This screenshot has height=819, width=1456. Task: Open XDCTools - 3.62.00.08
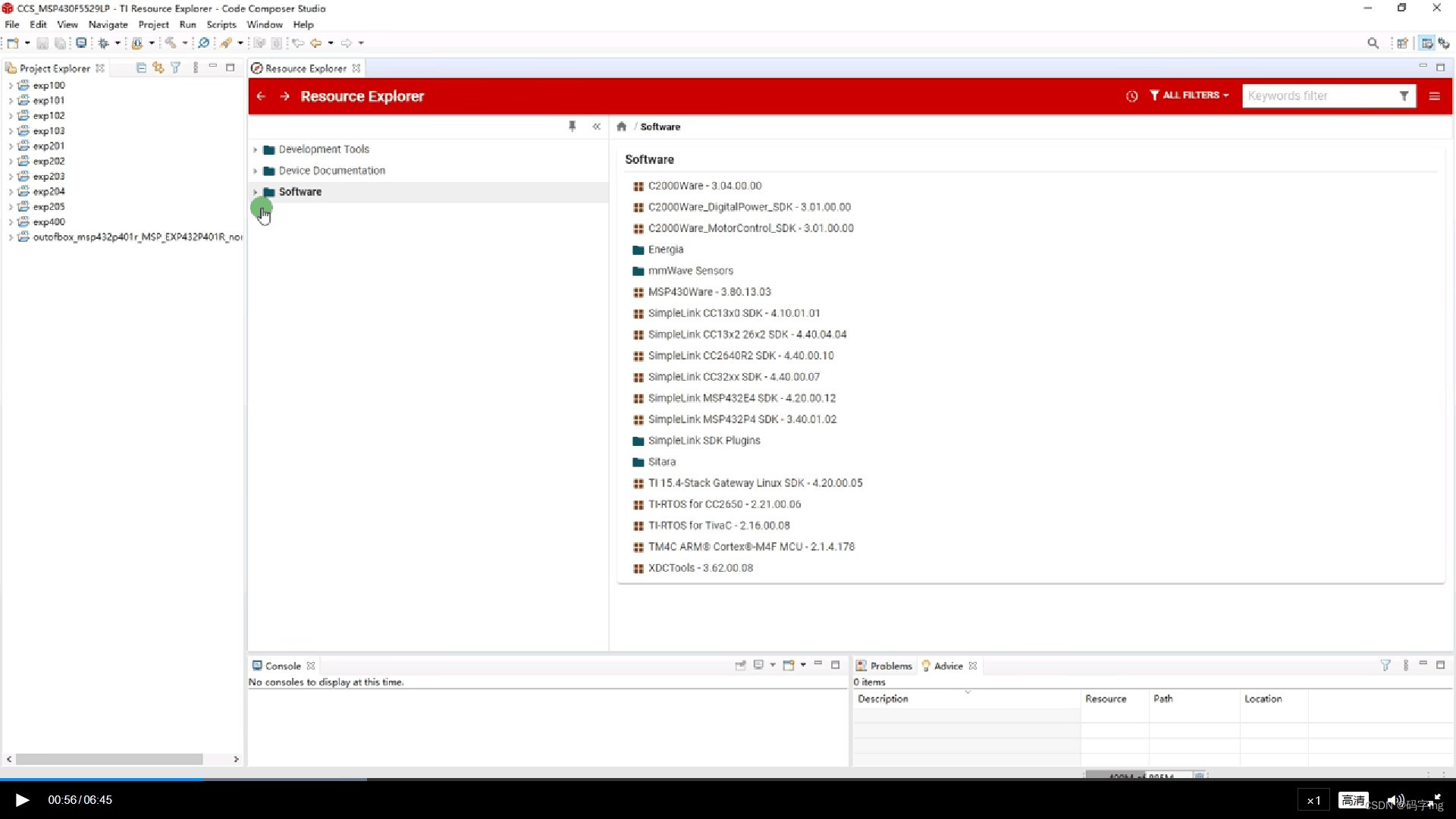(701, 568)
